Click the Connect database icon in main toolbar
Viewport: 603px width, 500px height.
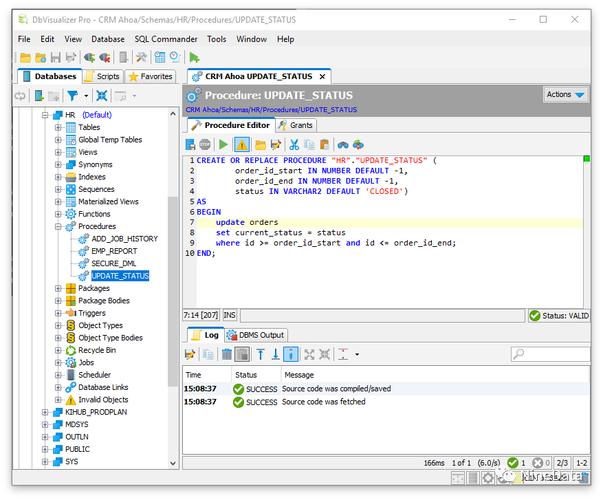(x=89, y=58)
